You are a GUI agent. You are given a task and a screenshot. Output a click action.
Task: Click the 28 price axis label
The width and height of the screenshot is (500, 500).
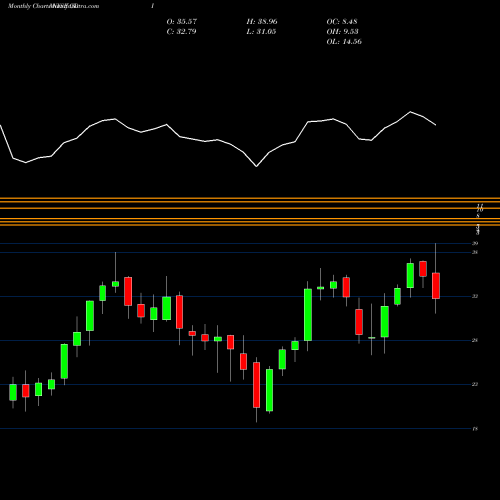click(475, 340)
